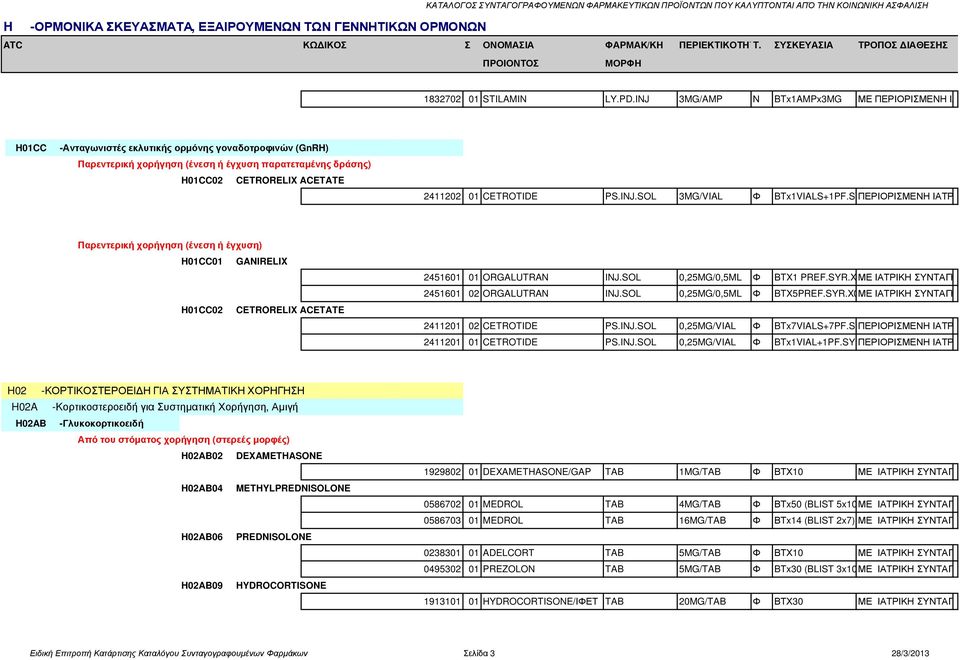Click the 'ATC' column header

coord(13,45)
